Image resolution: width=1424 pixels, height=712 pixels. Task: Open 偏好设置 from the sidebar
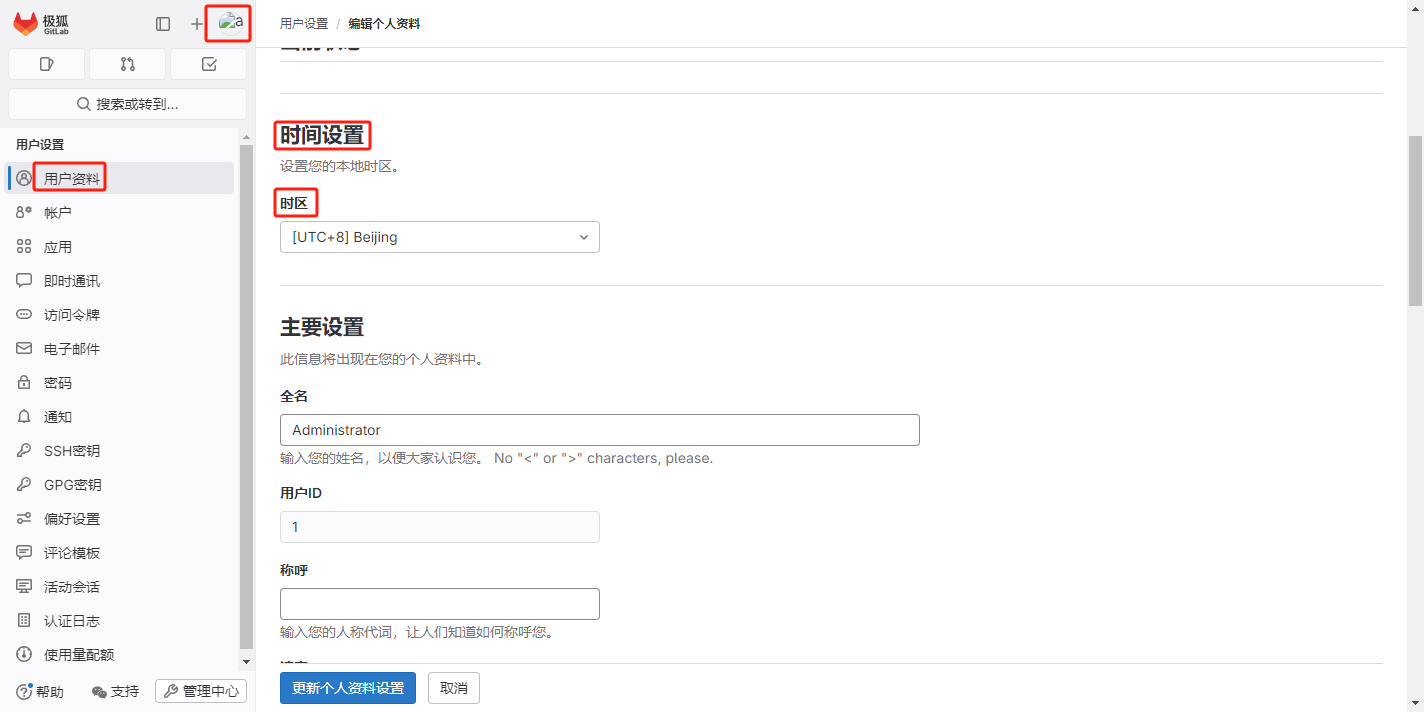pos(72,519)
